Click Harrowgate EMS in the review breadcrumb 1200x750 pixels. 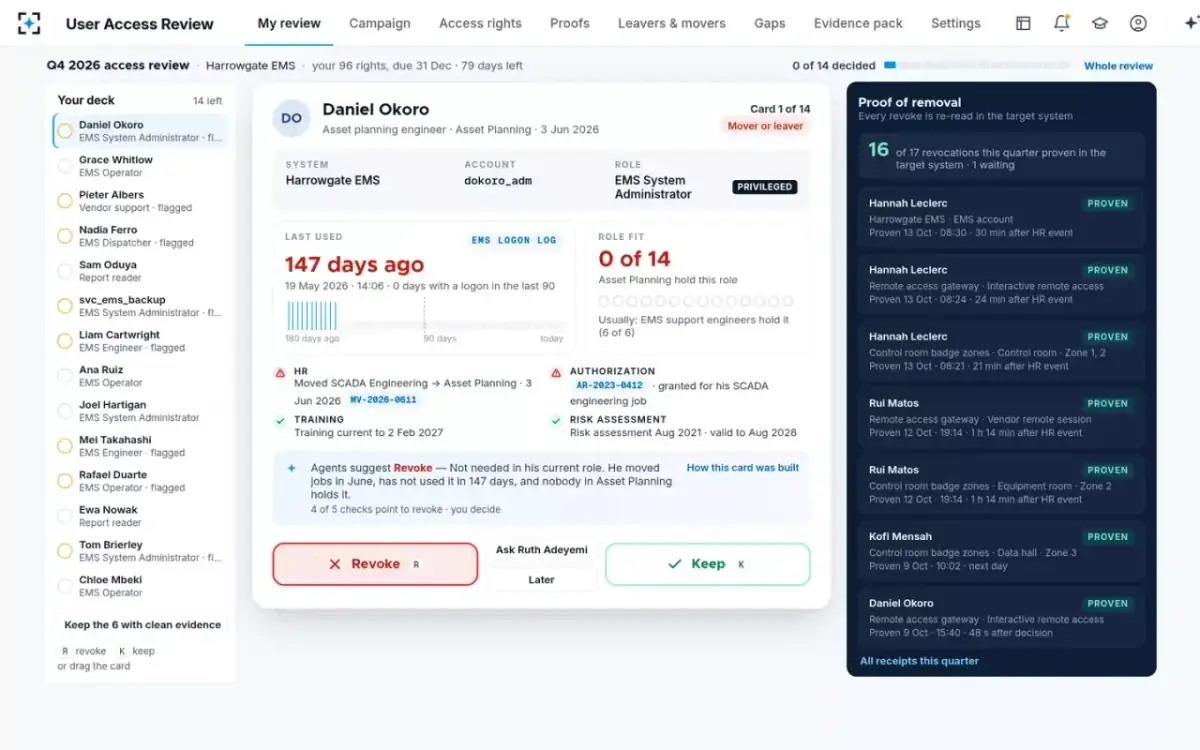(251, 66)
